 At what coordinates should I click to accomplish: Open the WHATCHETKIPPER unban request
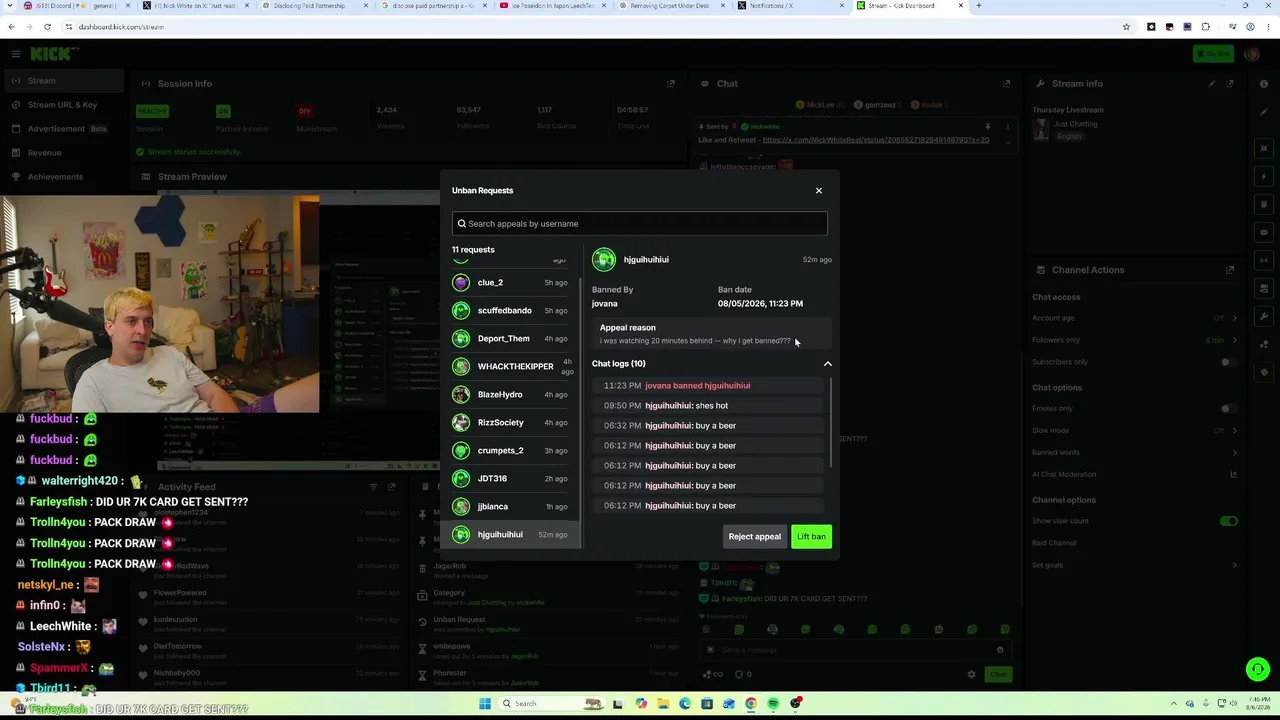point(510,367)
